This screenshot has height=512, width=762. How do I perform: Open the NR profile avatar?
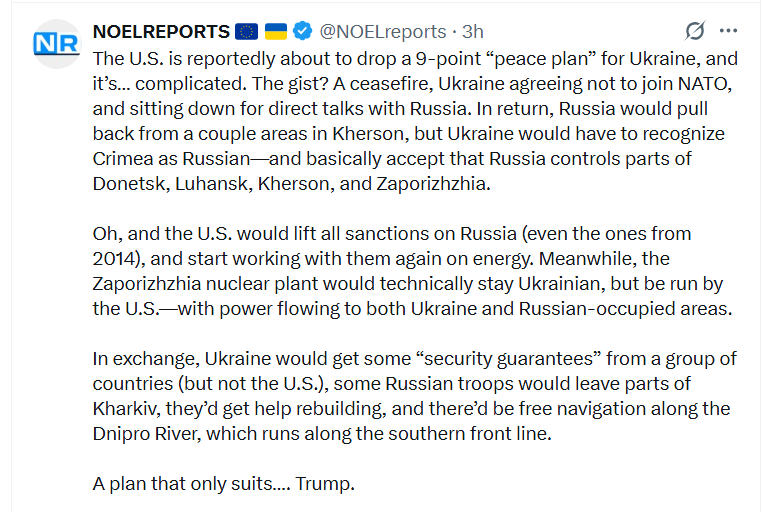click(56, 44)
